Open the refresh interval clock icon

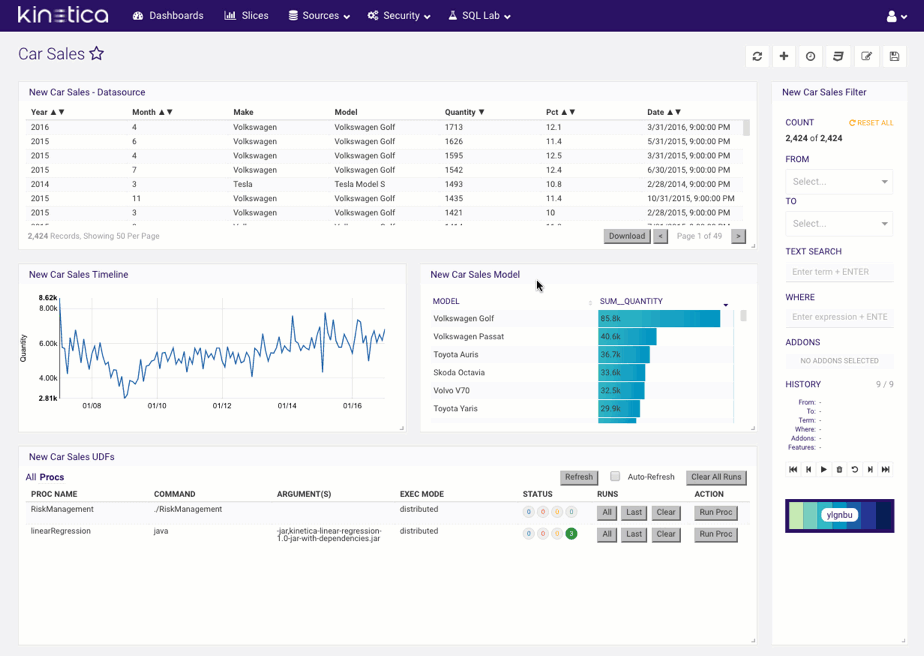point(811,57)
